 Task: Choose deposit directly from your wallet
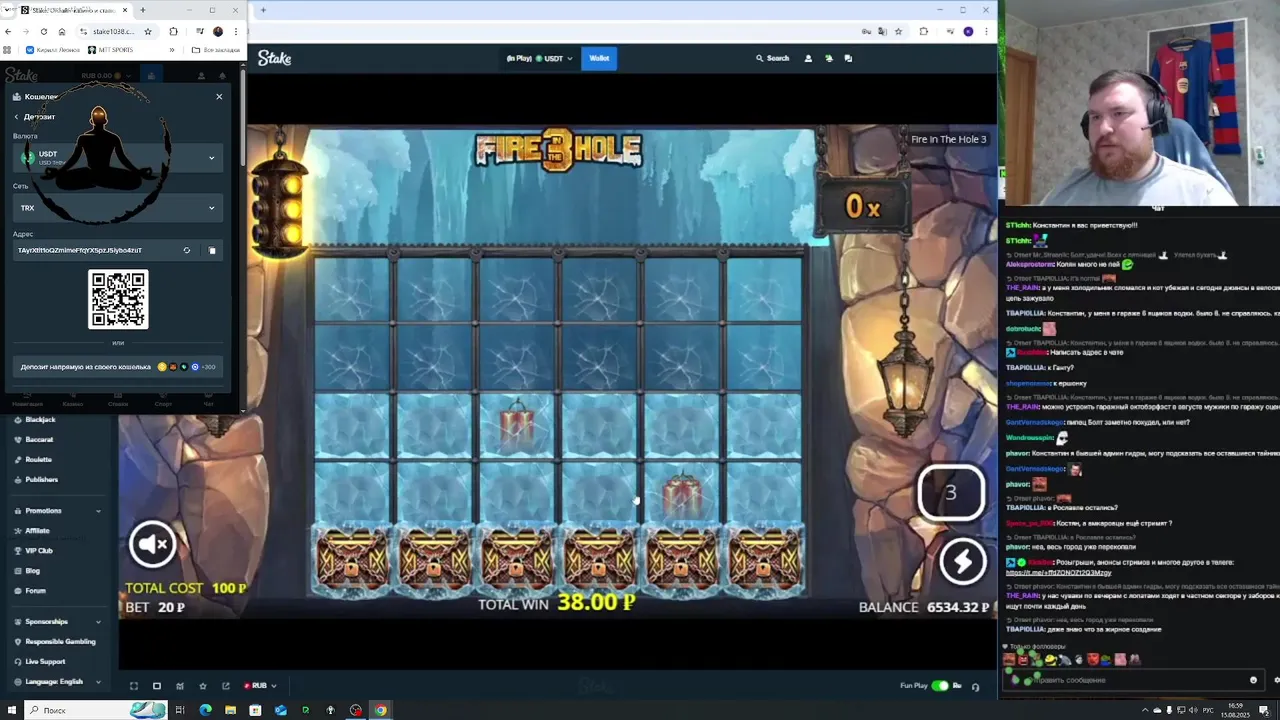click(x=118, y=367)
